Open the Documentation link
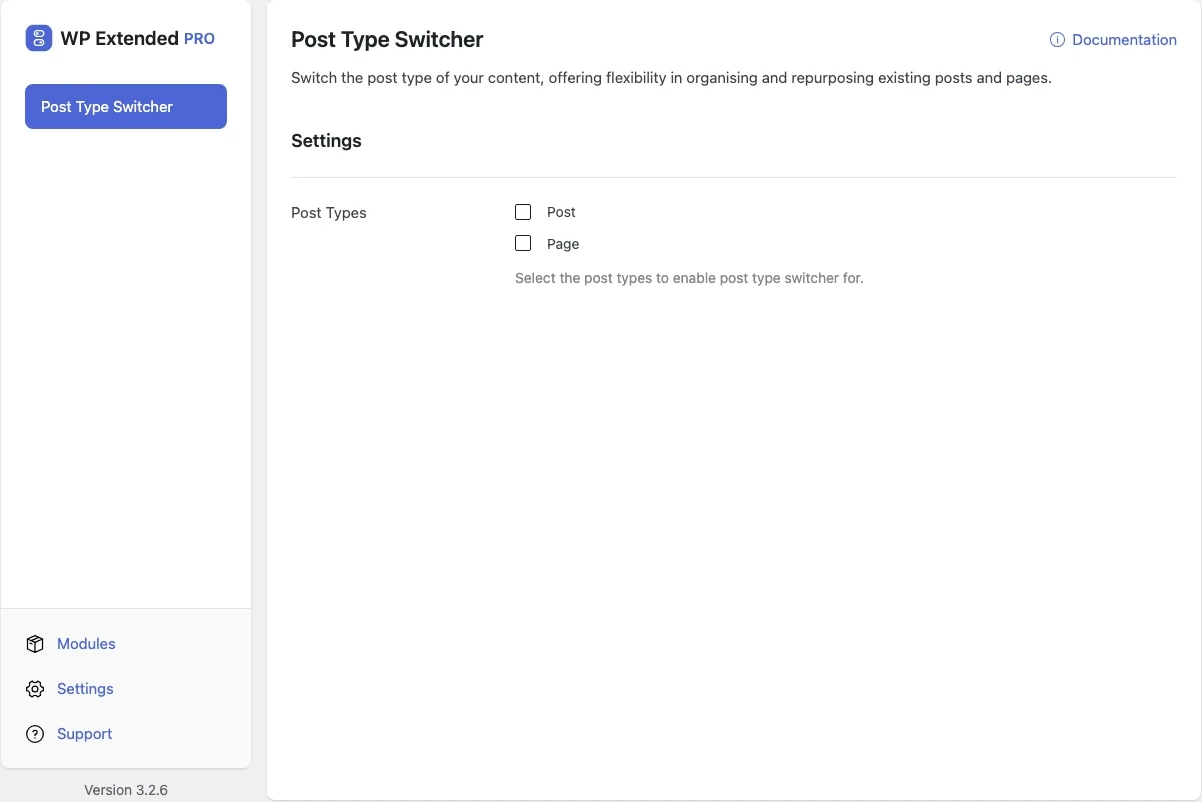This screenshot has height=802, width=1202. [1124, 40]
